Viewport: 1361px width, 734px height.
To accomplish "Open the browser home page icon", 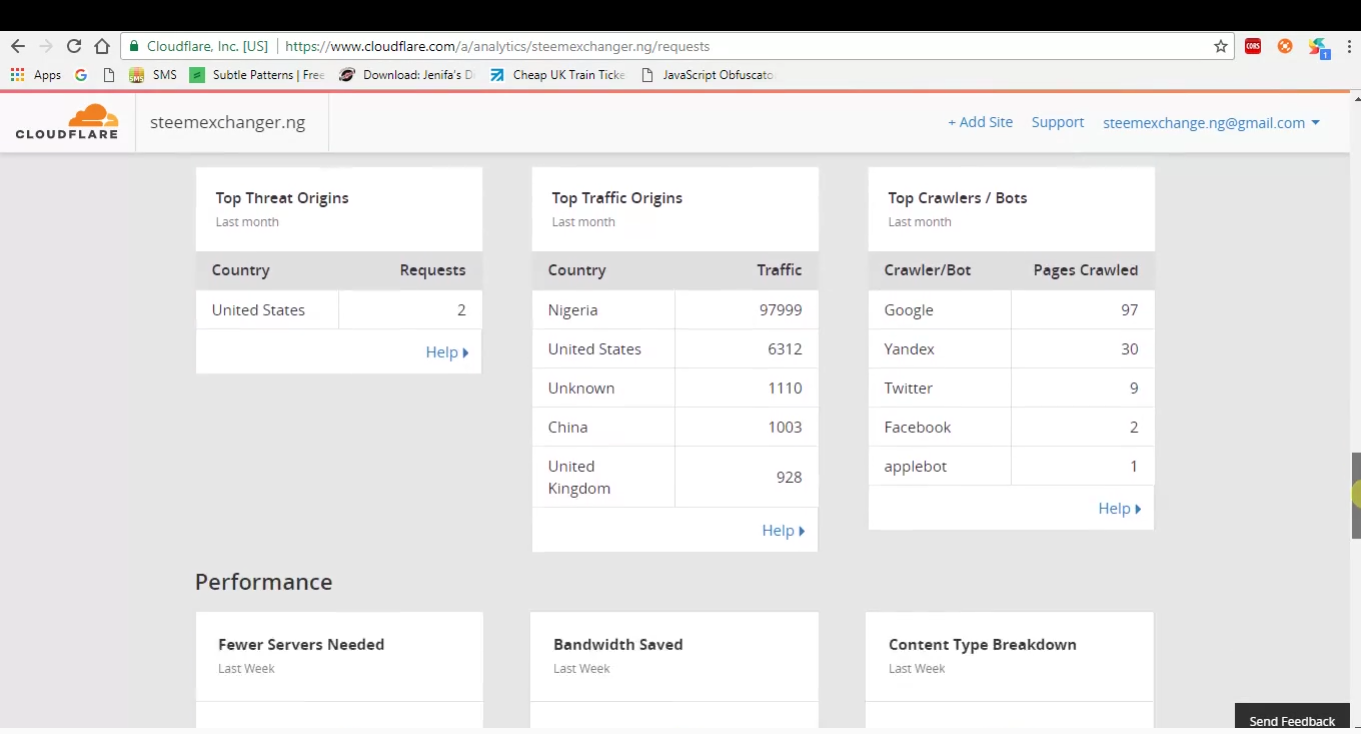I will click(102, 46).
